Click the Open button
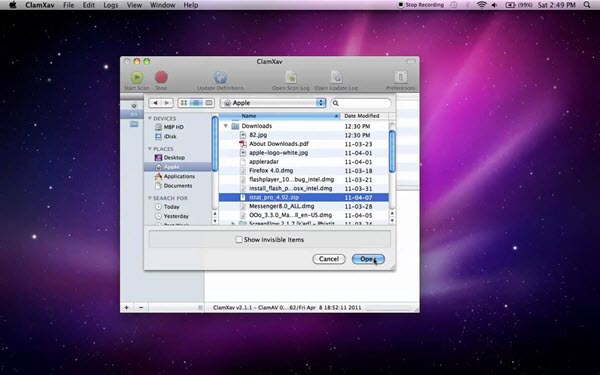 click(368, 259)
